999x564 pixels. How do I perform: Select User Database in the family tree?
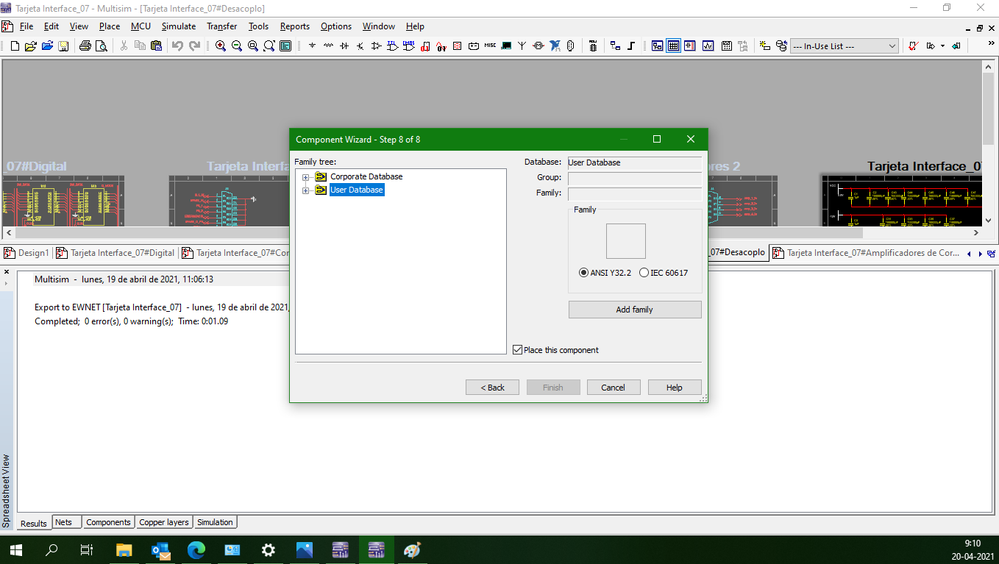(357, 190)
